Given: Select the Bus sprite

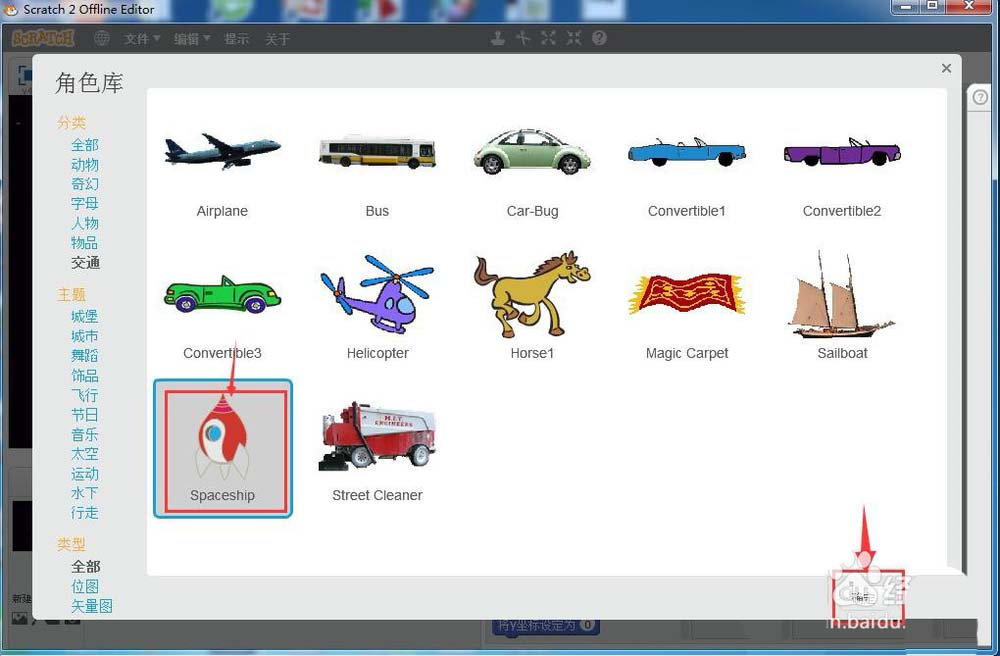Looking at the screenshot, I should point(377,152).
